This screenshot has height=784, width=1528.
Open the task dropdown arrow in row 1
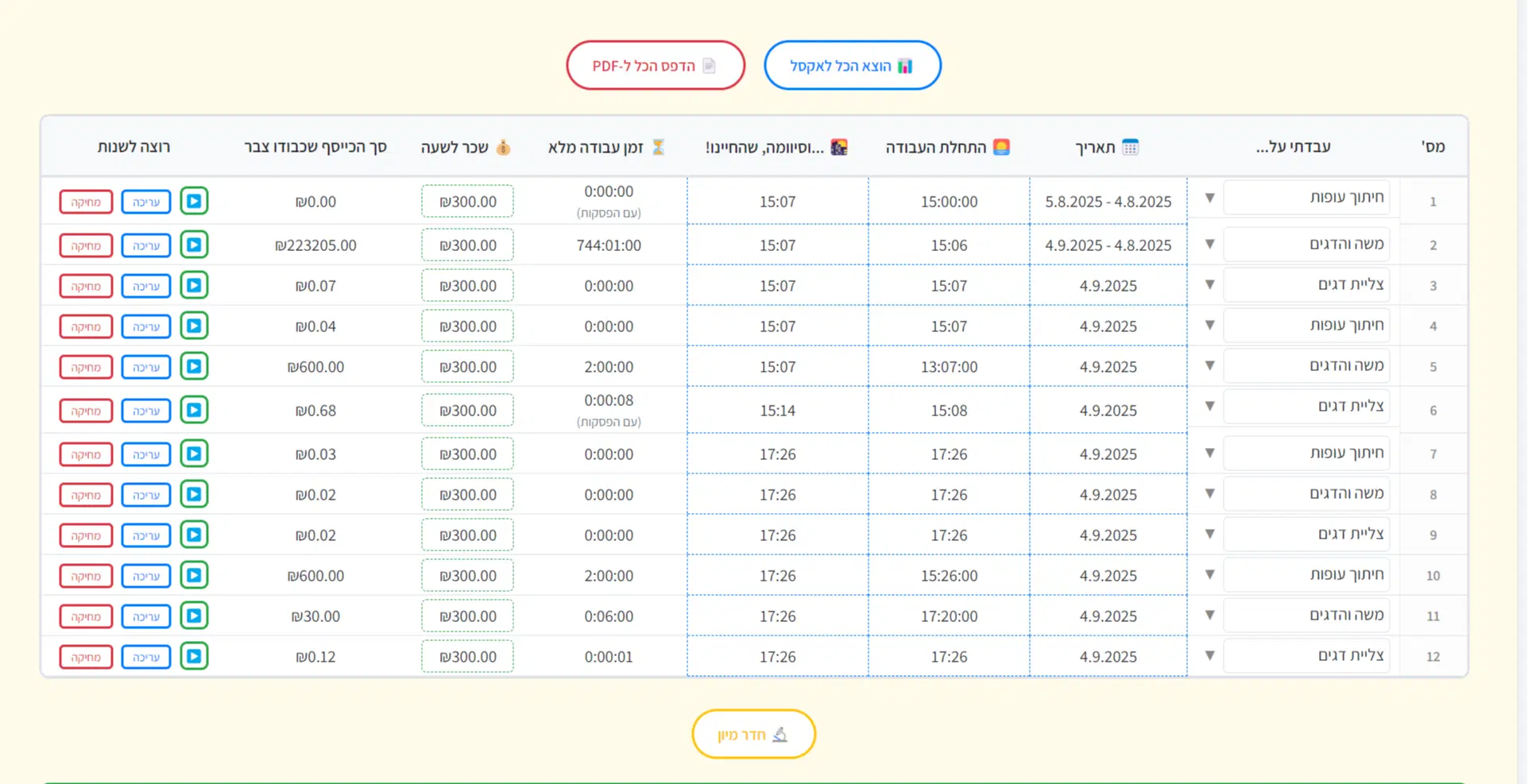(x=1209, y=199)
